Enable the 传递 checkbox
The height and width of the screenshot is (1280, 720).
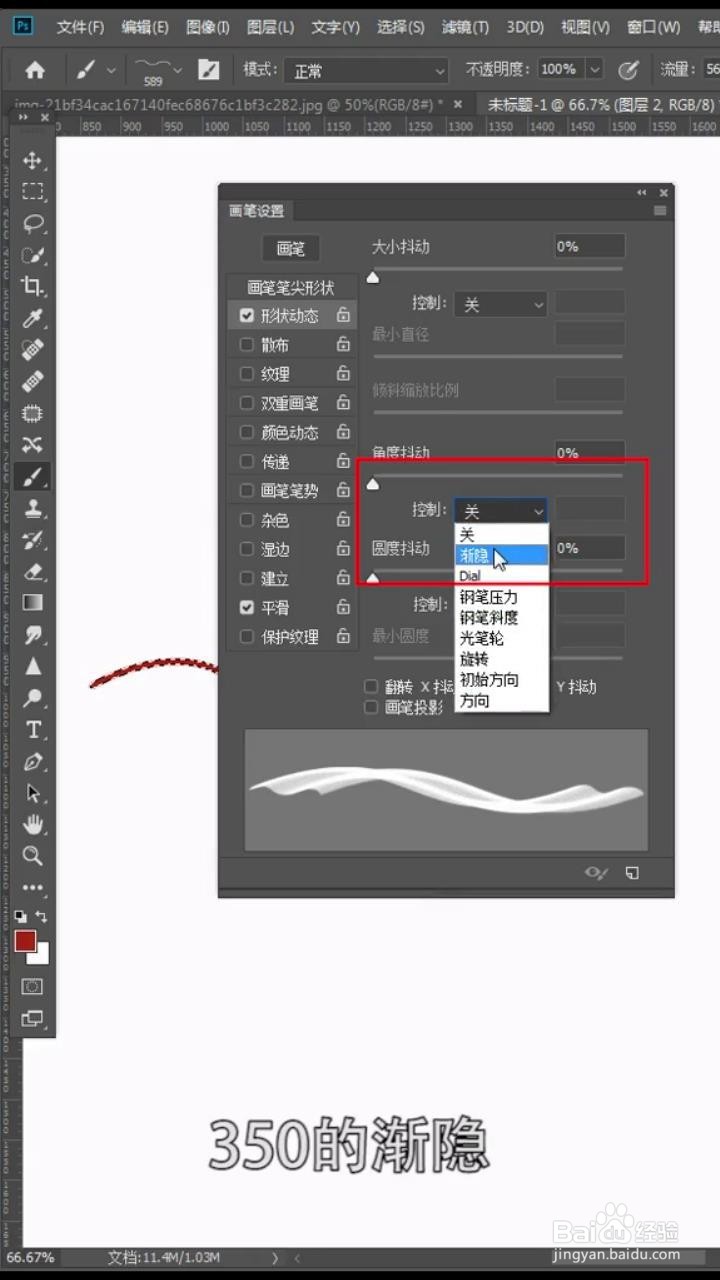tap(247, 462)
